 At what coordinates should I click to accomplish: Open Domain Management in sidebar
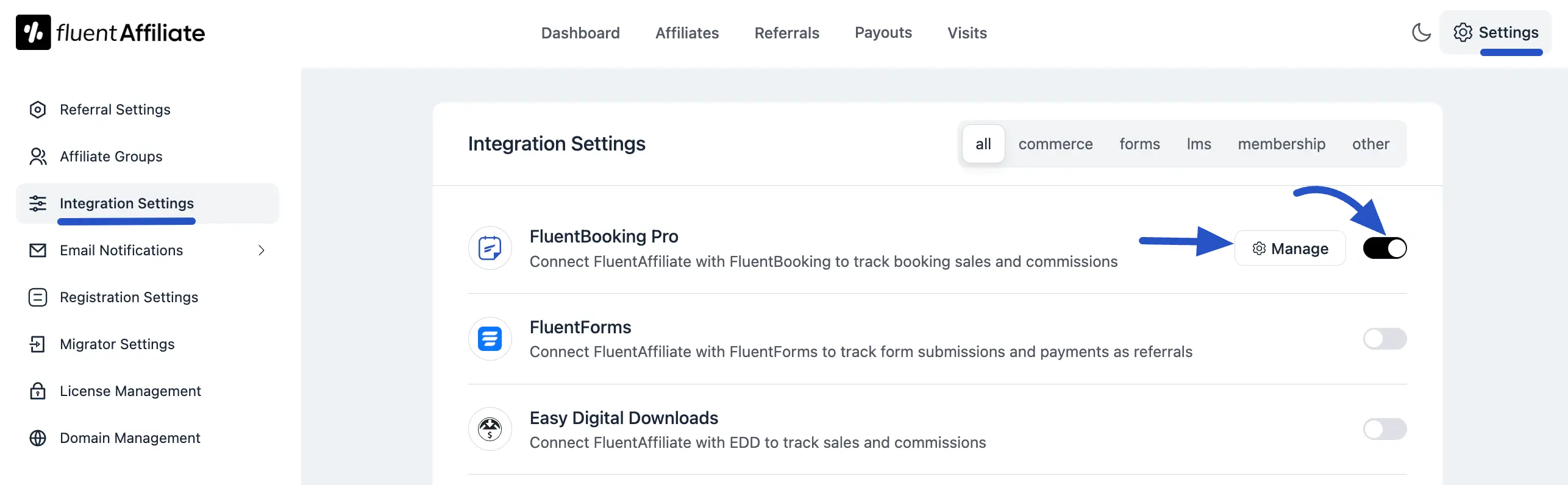pos(130,438)
